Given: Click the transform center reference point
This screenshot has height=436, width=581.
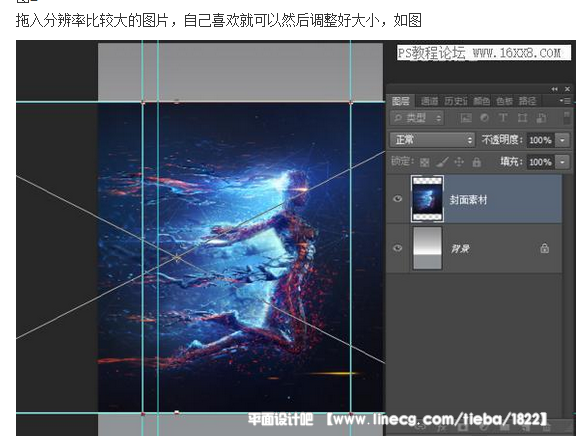Looking at the screenshot, I should click(x=177, y=257).
